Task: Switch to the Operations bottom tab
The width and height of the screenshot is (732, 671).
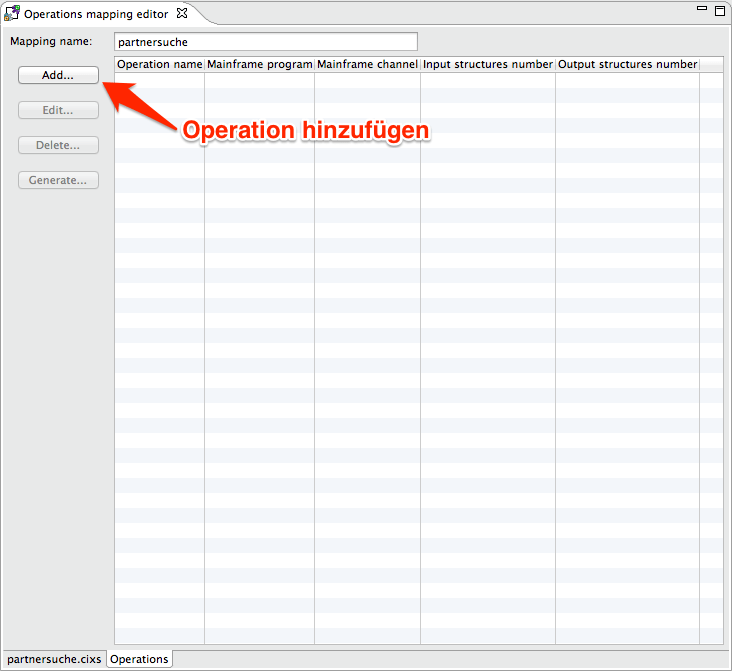Action: tap(139, 659)
